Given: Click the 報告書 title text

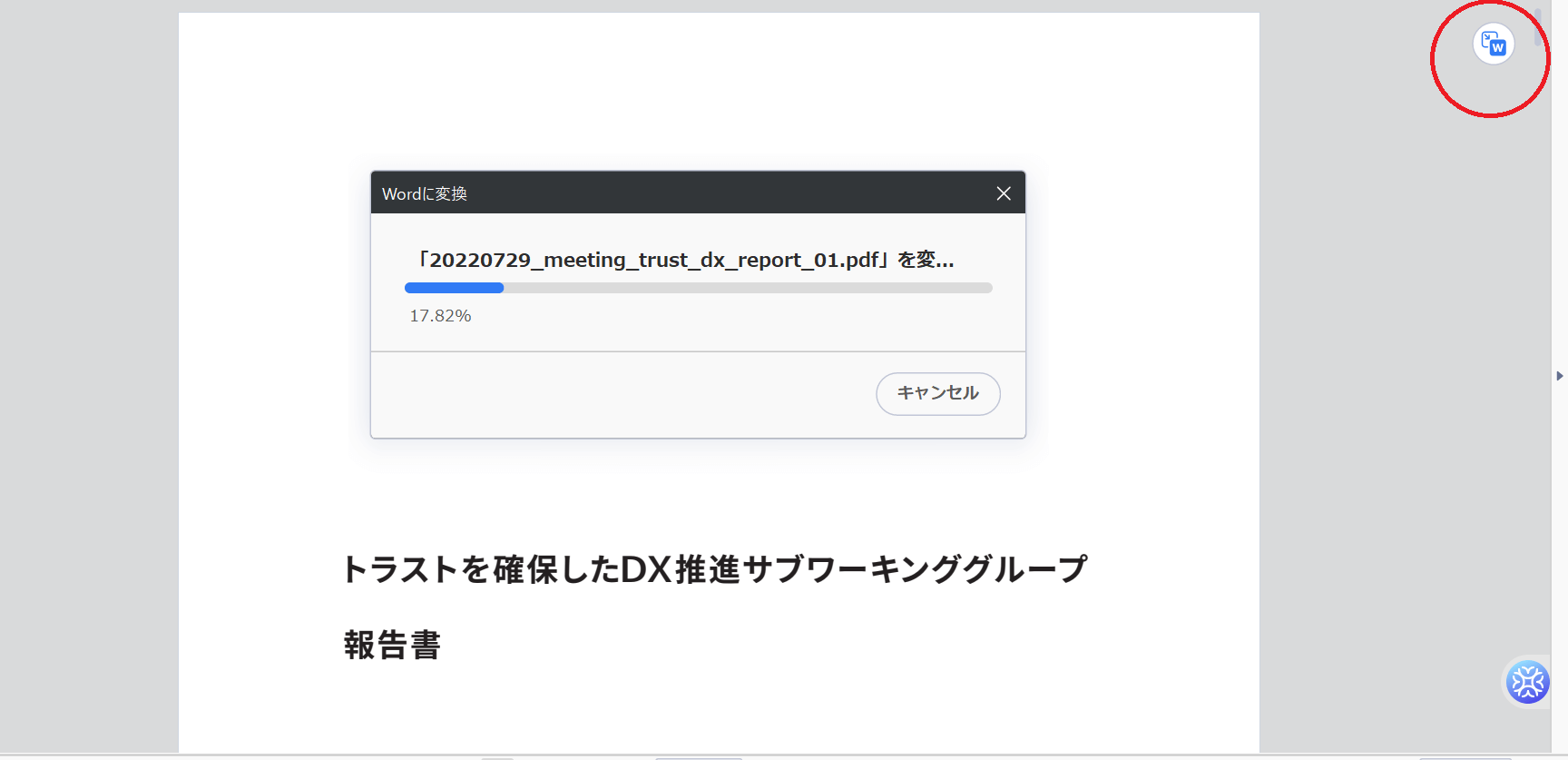Looking at the screenshot, I should point(392,646).
